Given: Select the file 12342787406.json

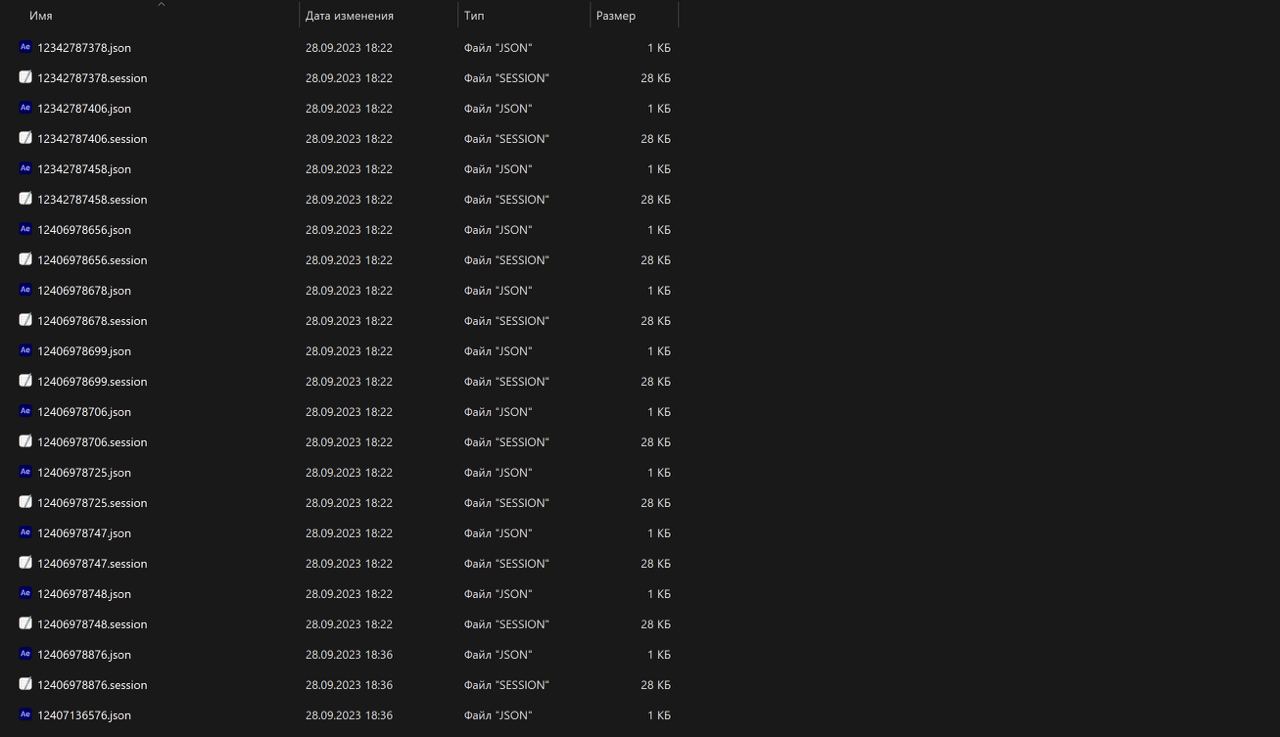Looking at the screenshot, I should click(84, 108).
